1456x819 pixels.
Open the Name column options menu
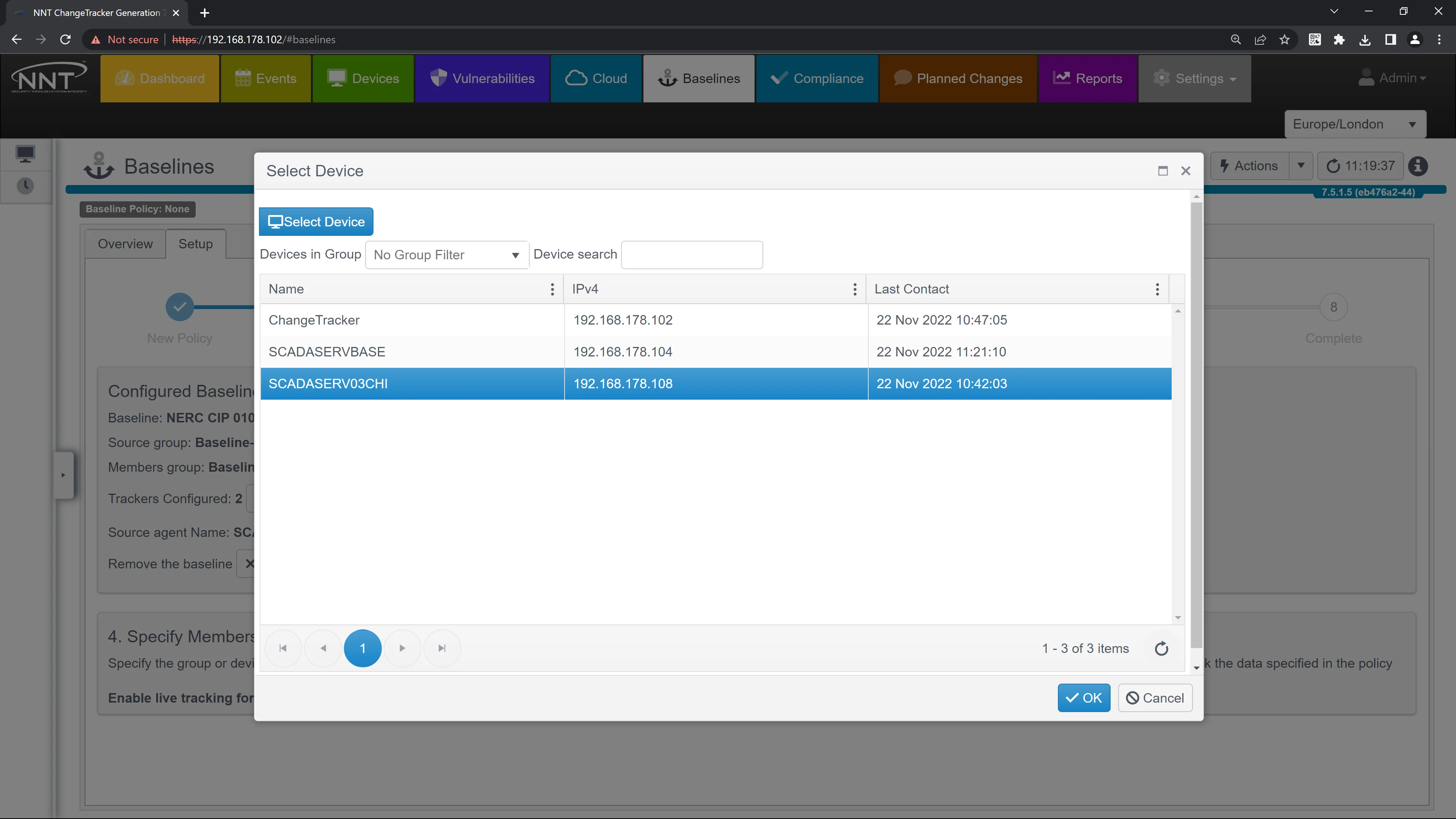coord(552,289)
